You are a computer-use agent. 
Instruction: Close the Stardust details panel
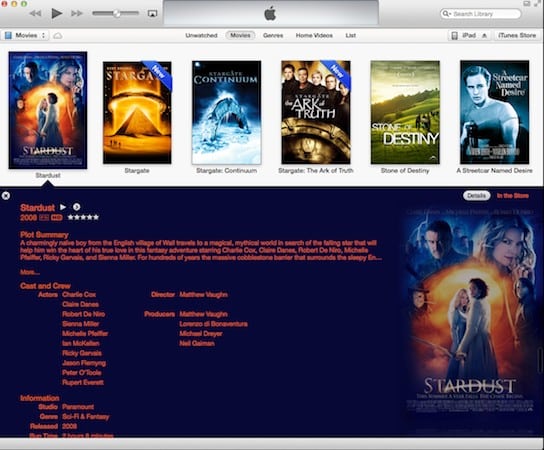(6, 196)
